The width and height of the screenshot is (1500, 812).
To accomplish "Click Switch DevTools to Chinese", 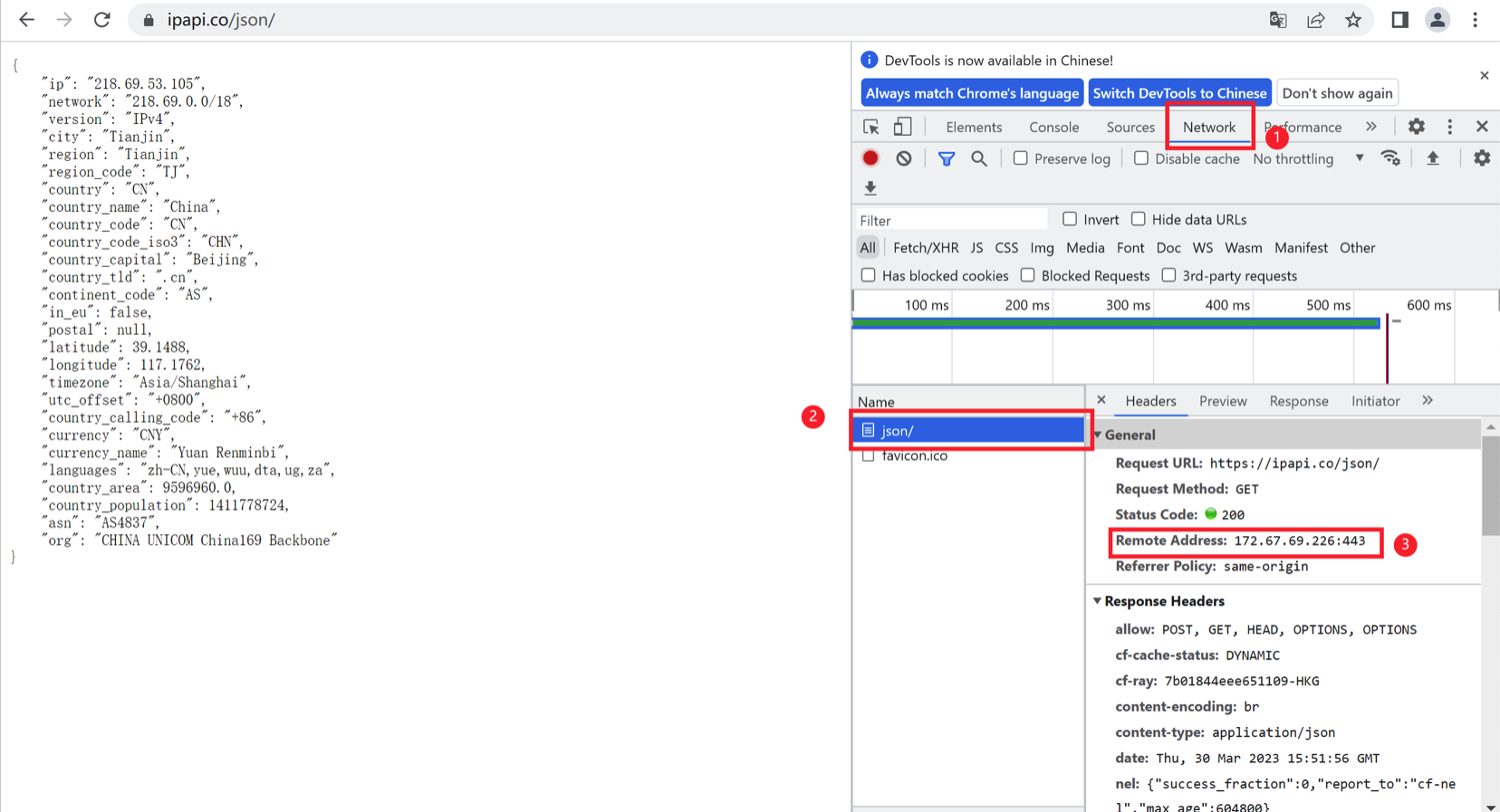I will point(1179,93).
